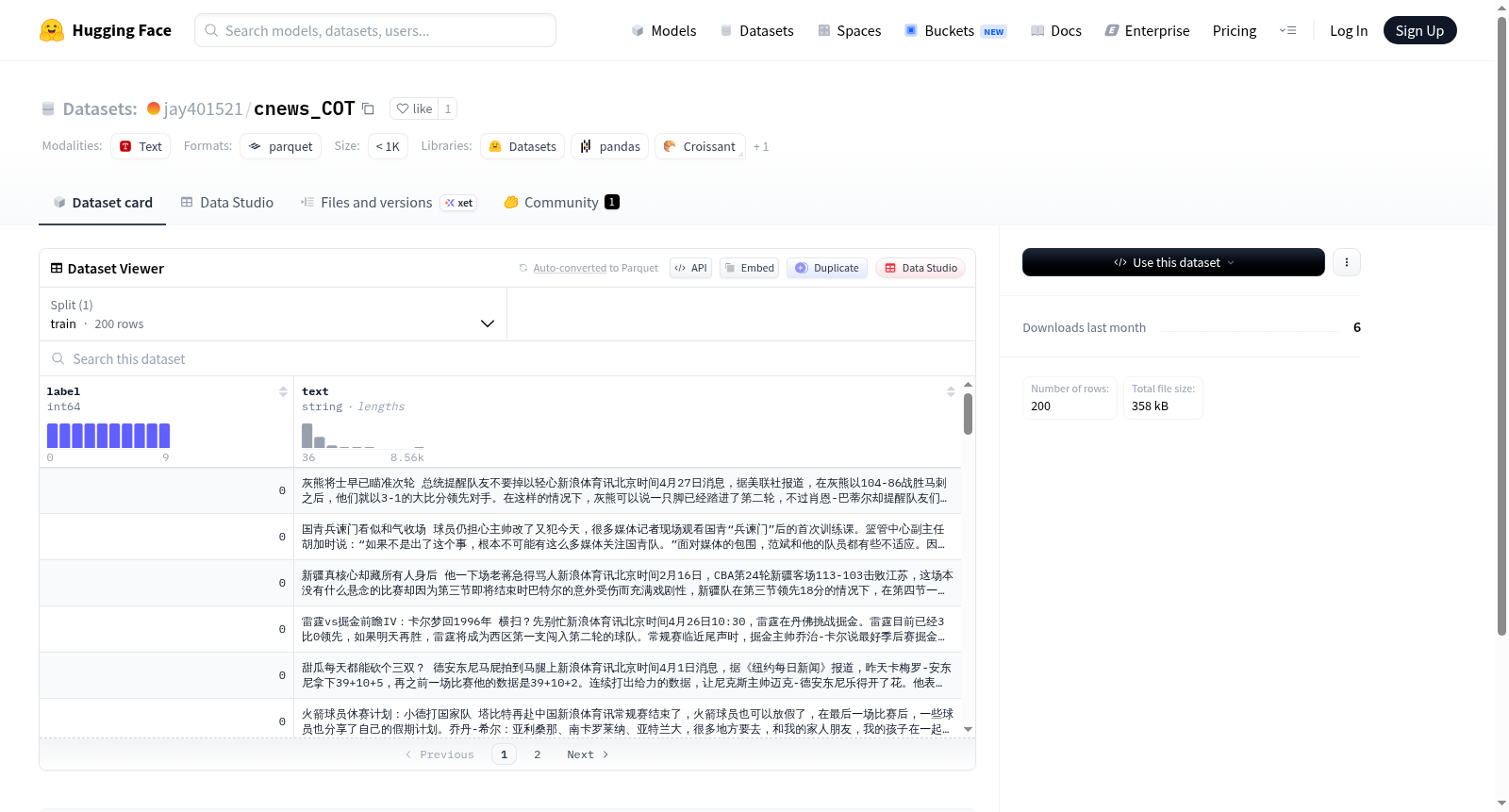The width and height of the screenshot is (1509, 812).
Task: Open the Models navigation link
Action: click(x=664, y=30)
